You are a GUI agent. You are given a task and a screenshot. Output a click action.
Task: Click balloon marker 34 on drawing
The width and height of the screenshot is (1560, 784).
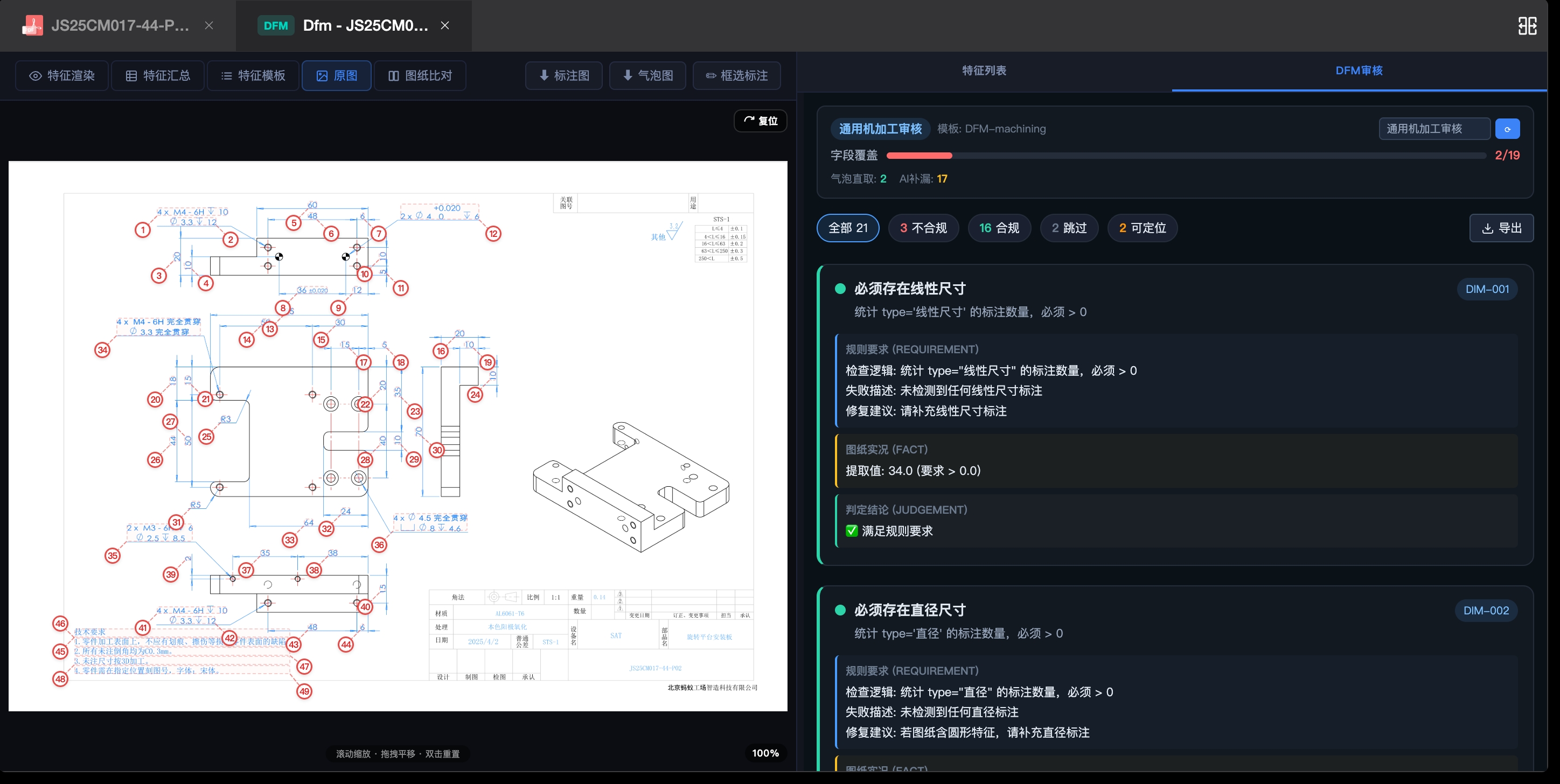pos(102,350)
